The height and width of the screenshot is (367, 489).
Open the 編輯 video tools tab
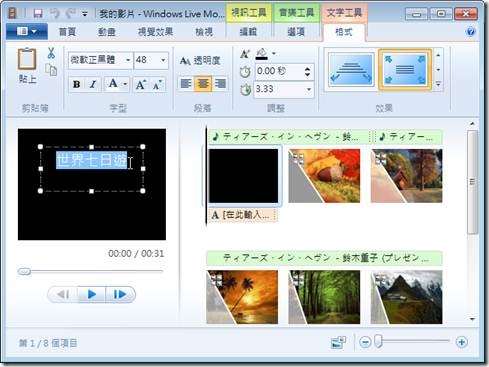click(x=248, y=32)
